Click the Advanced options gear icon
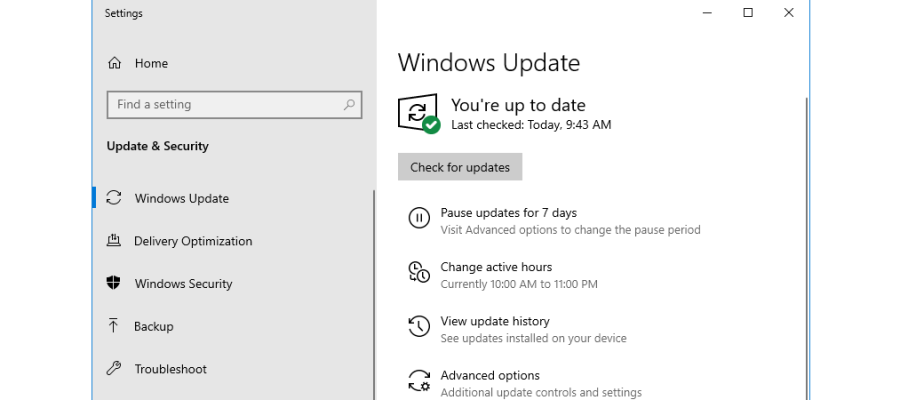This screenshot has width=900, height=400. tap(419, 380)
